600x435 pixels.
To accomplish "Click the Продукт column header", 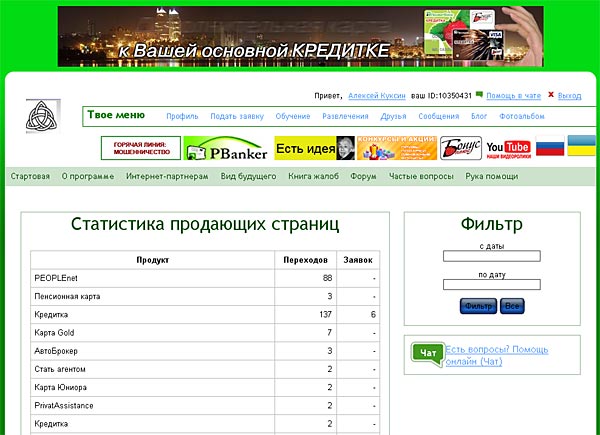I will 153,260.
